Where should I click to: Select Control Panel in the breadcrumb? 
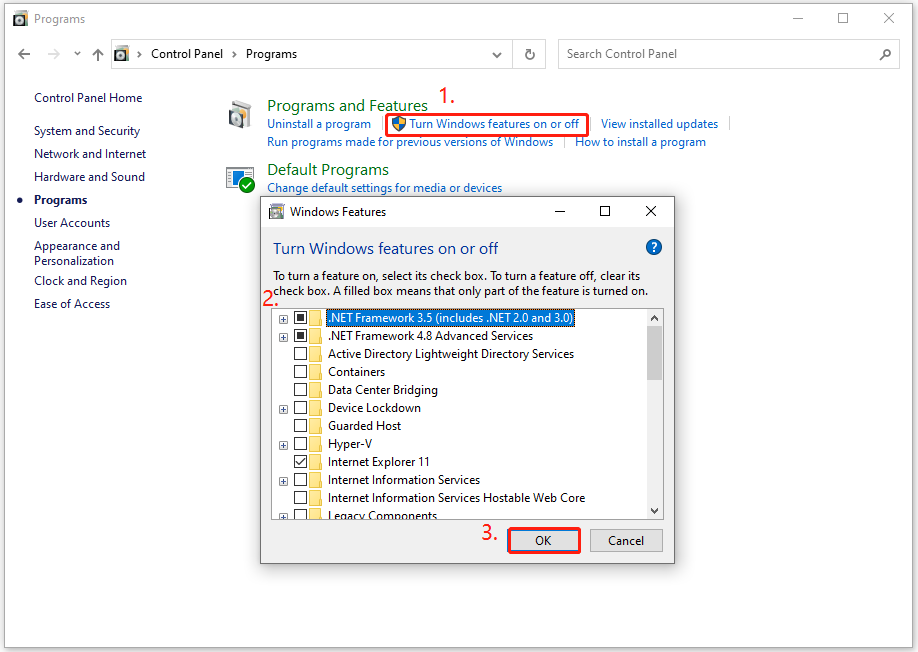pyautogui.click(x=187, y=54)
